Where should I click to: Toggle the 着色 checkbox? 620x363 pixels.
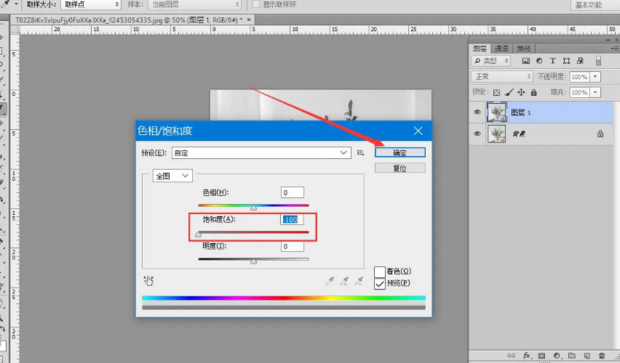click(x=380, y=271)
